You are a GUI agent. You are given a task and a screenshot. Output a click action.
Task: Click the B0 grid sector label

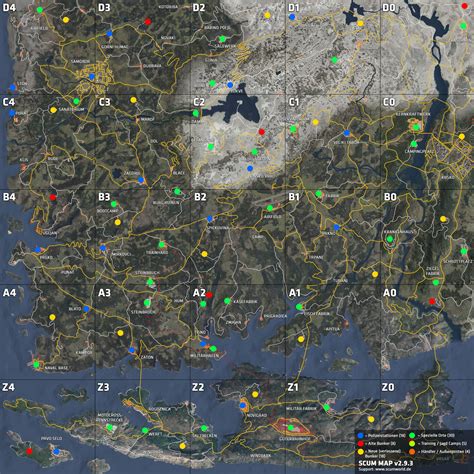390,197
